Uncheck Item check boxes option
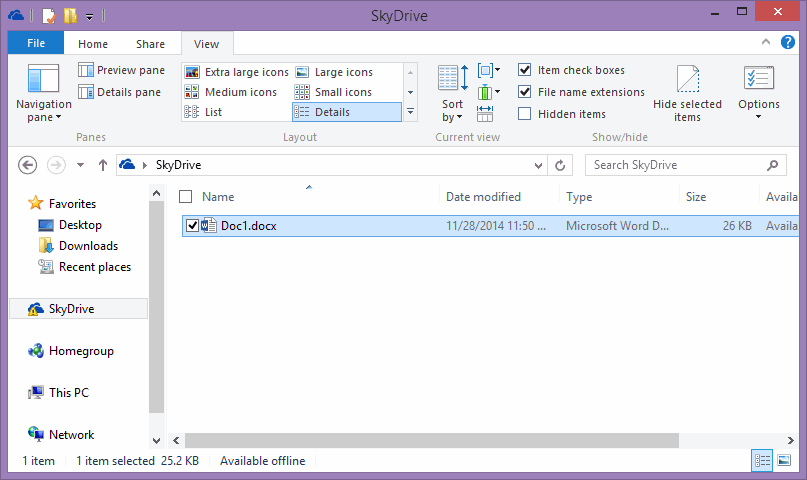The height and width of the screenshot is (480, 807). [524, 69]
